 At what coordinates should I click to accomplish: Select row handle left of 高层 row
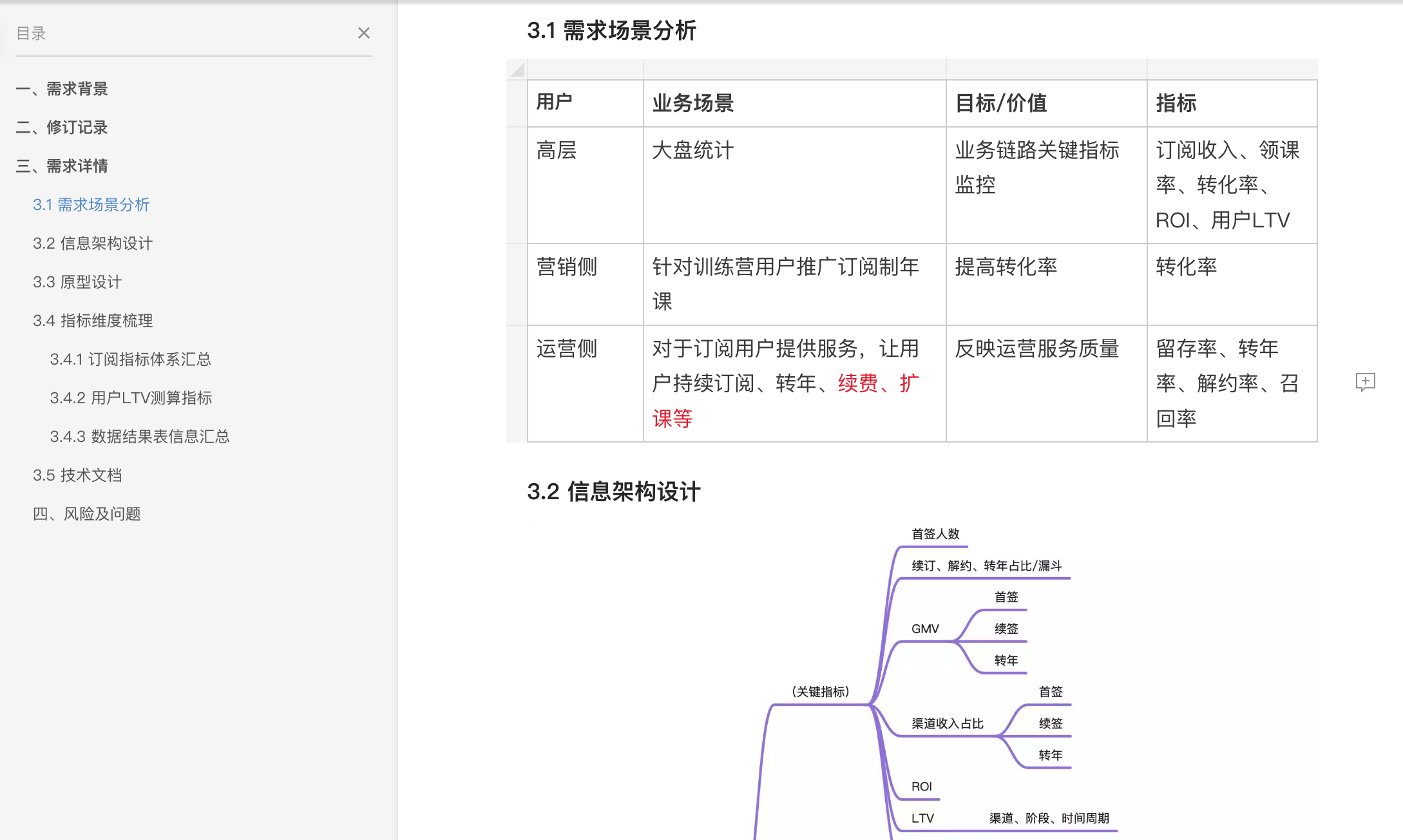coord(517,185)
